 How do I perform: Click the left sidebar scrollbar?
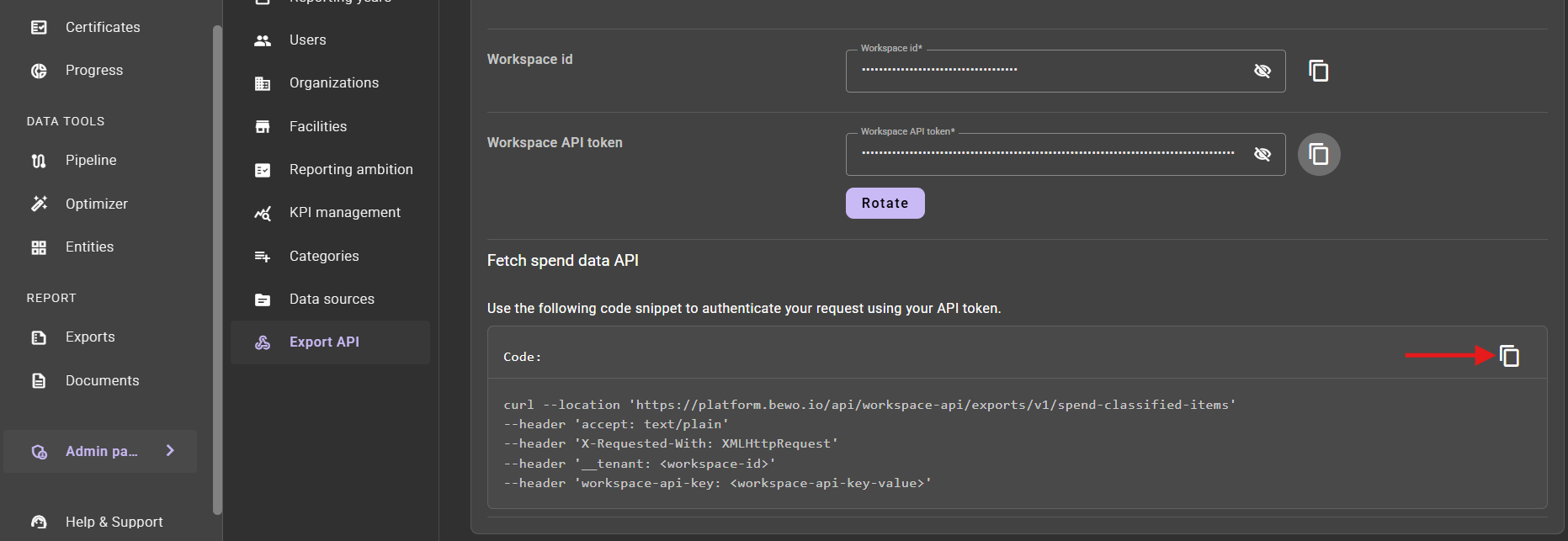(x=217, y=269)
